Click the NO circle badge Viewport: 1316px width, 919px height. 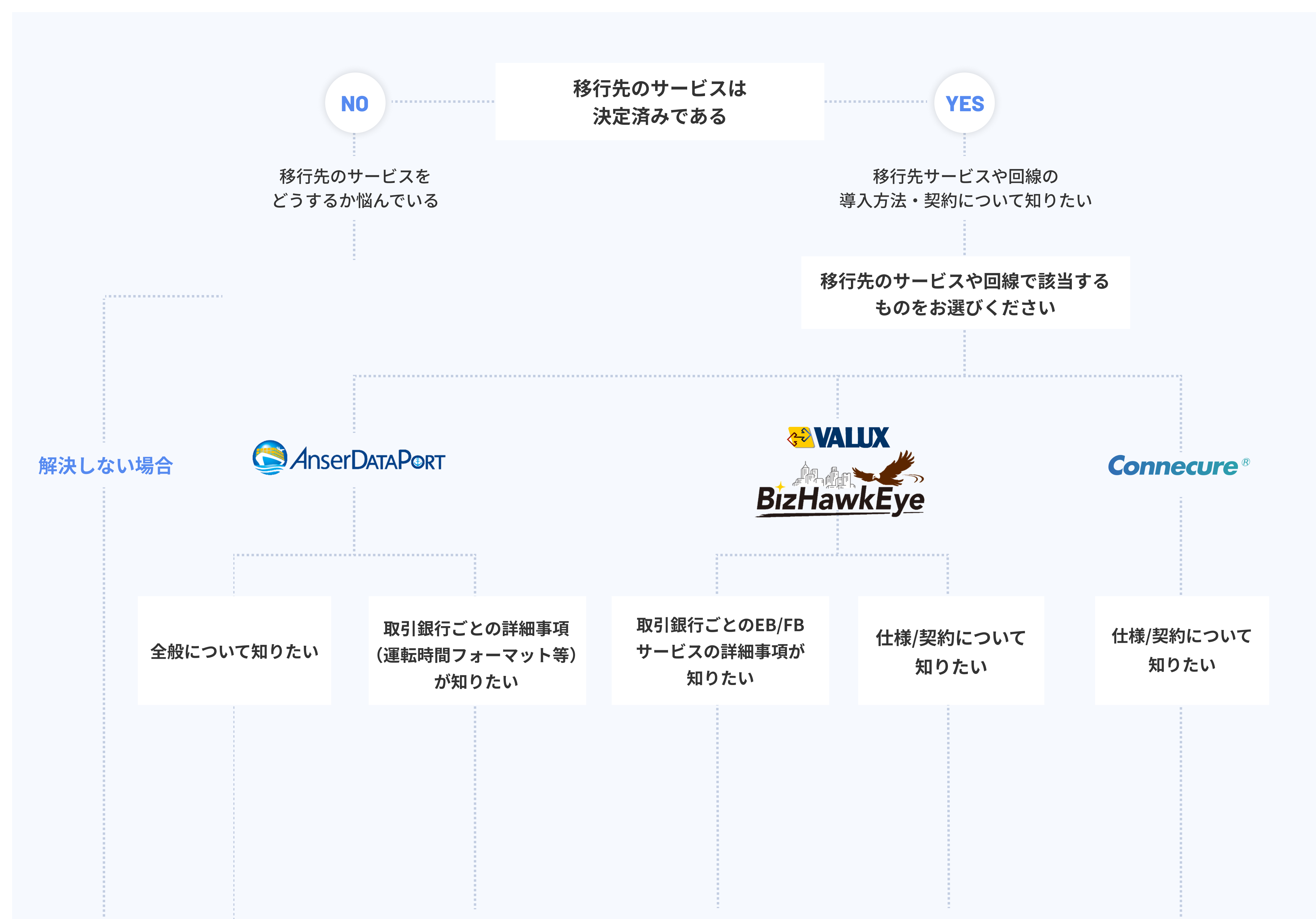tap(355, 103)
